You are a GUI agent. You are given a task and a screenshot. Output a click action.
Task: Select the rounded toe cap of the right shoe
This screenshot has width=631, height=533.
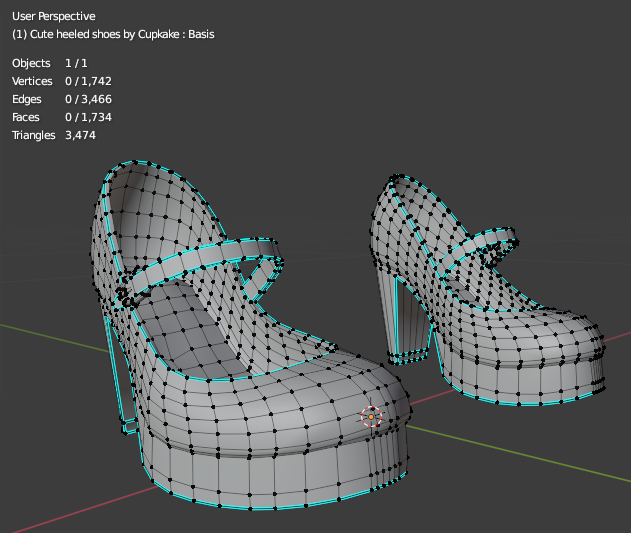(x=550, y=335)
